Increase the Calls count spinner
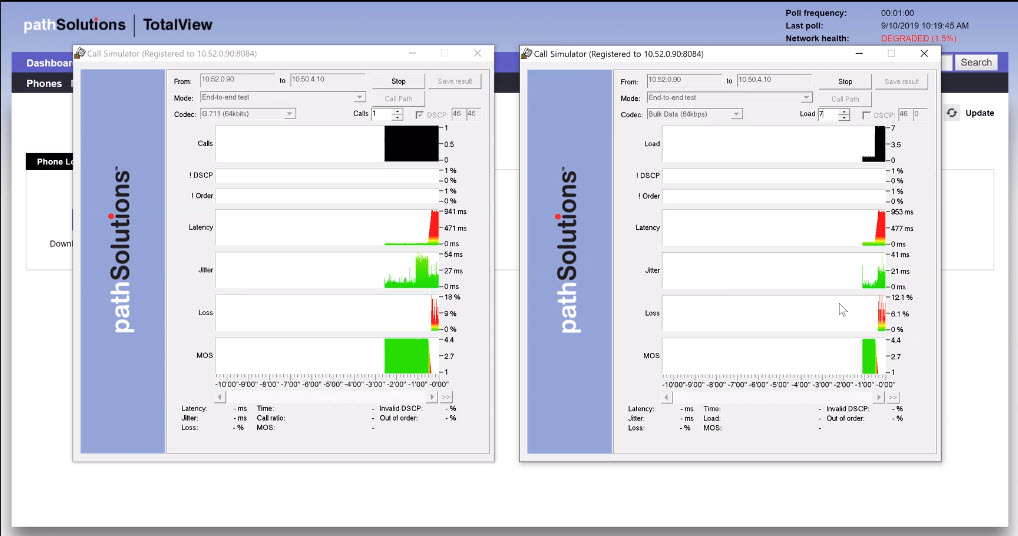This screenshot has width=1018, height=536. point(398,111)
